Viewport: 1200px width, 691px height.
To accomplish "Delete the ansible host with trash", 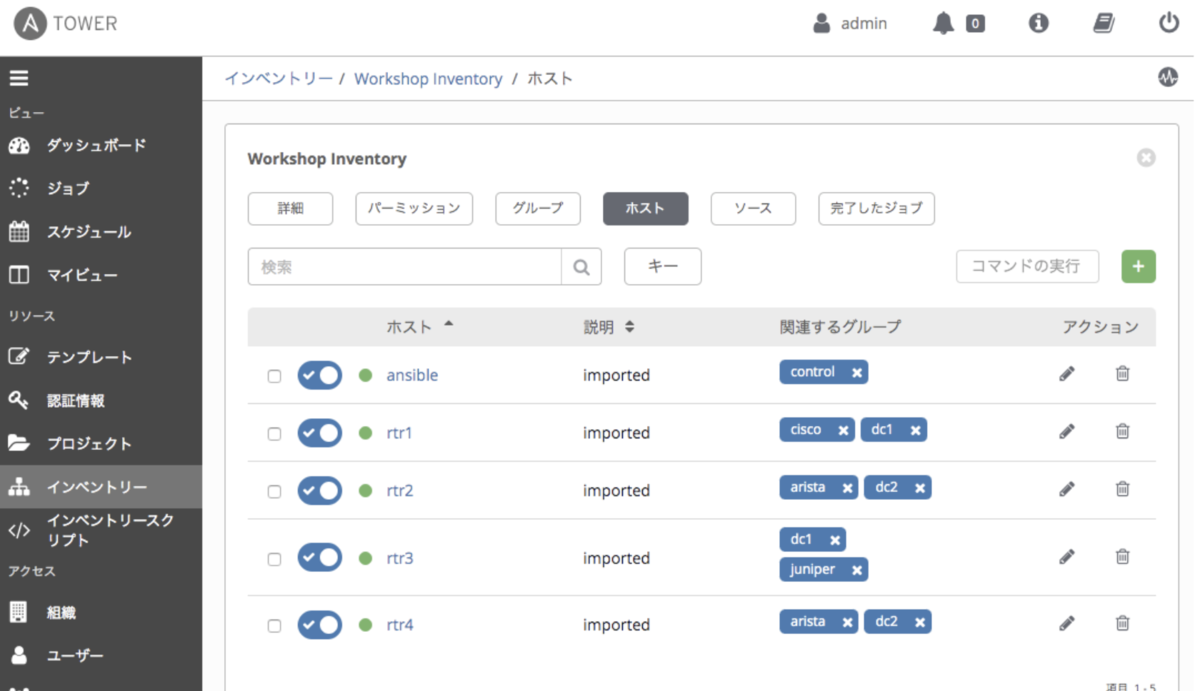I will (x=1123, y=373).
